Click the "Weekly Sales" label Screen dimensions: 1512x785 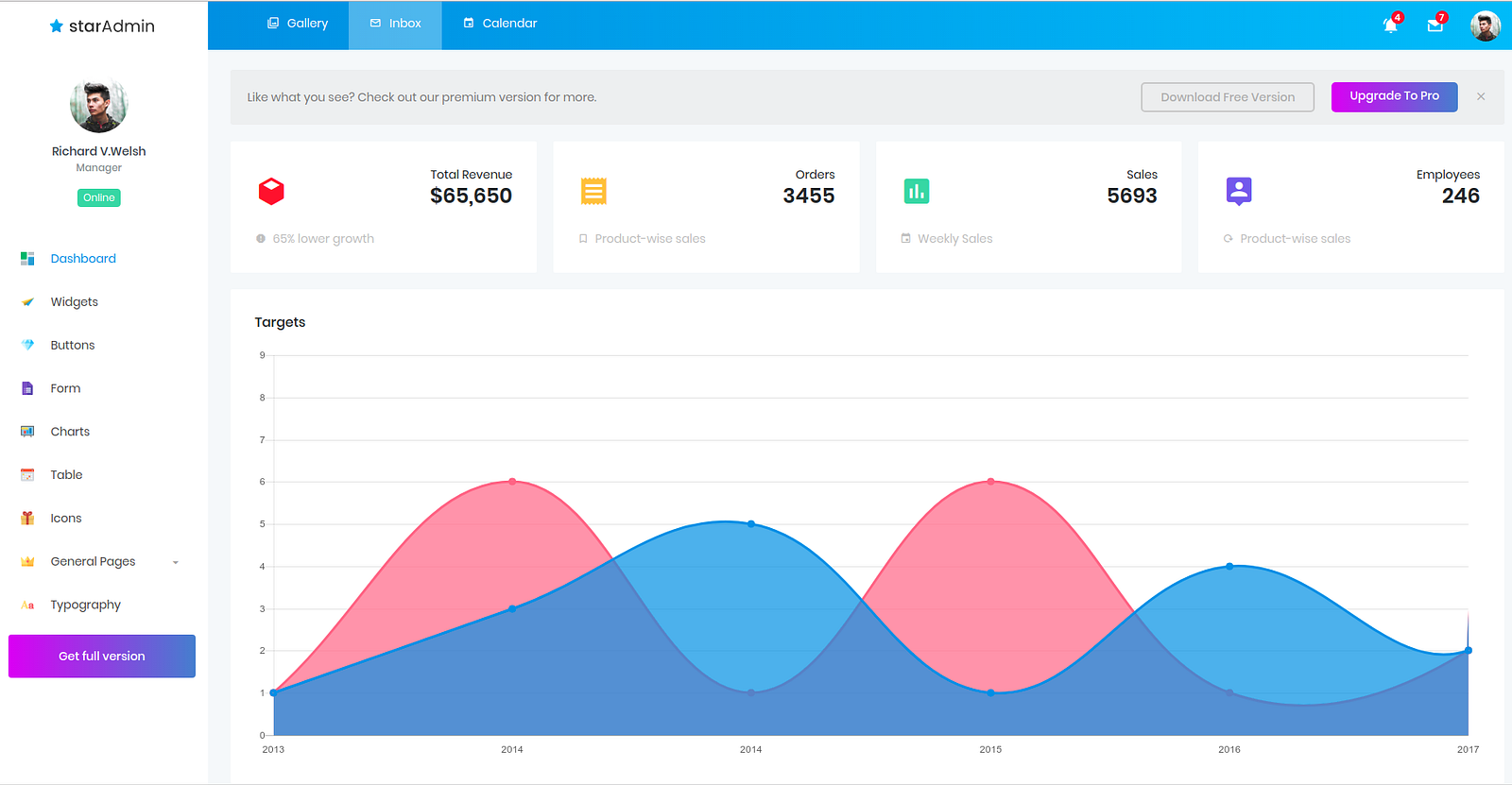[x=955, y=239]
